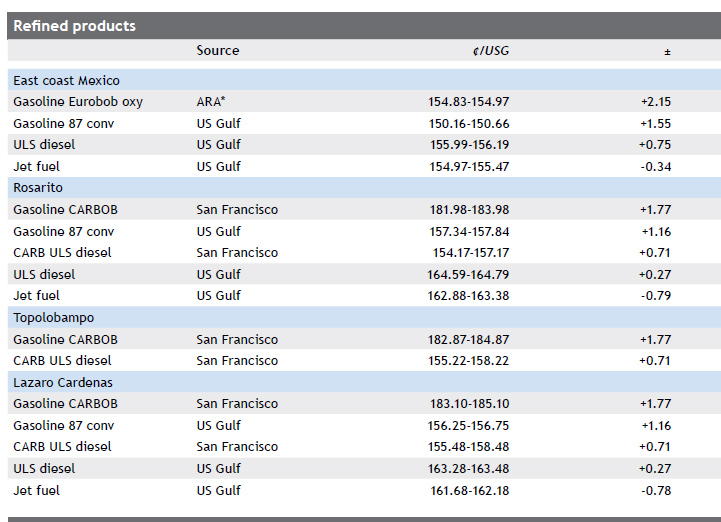Screen dimensions: 721x522
Task: Click the Gasoline Eurobob oxy row label
Action: pyautogui.click(x=78, y=102)
